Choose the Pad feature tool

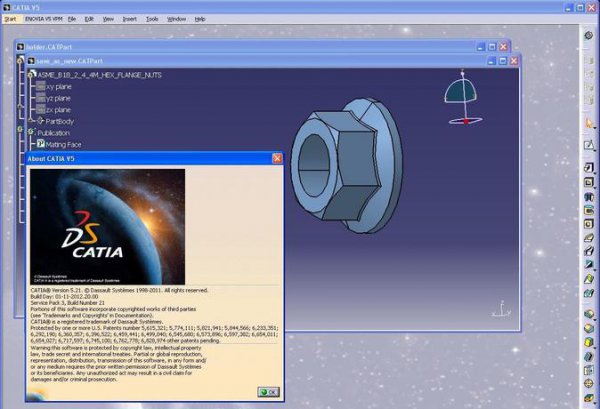click(589, 168)
